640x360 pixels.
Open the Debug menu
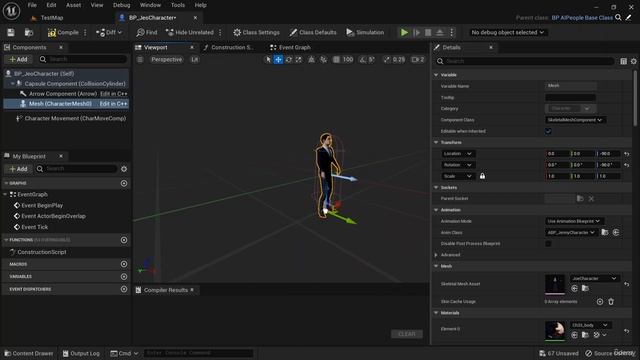coord(121,5)
